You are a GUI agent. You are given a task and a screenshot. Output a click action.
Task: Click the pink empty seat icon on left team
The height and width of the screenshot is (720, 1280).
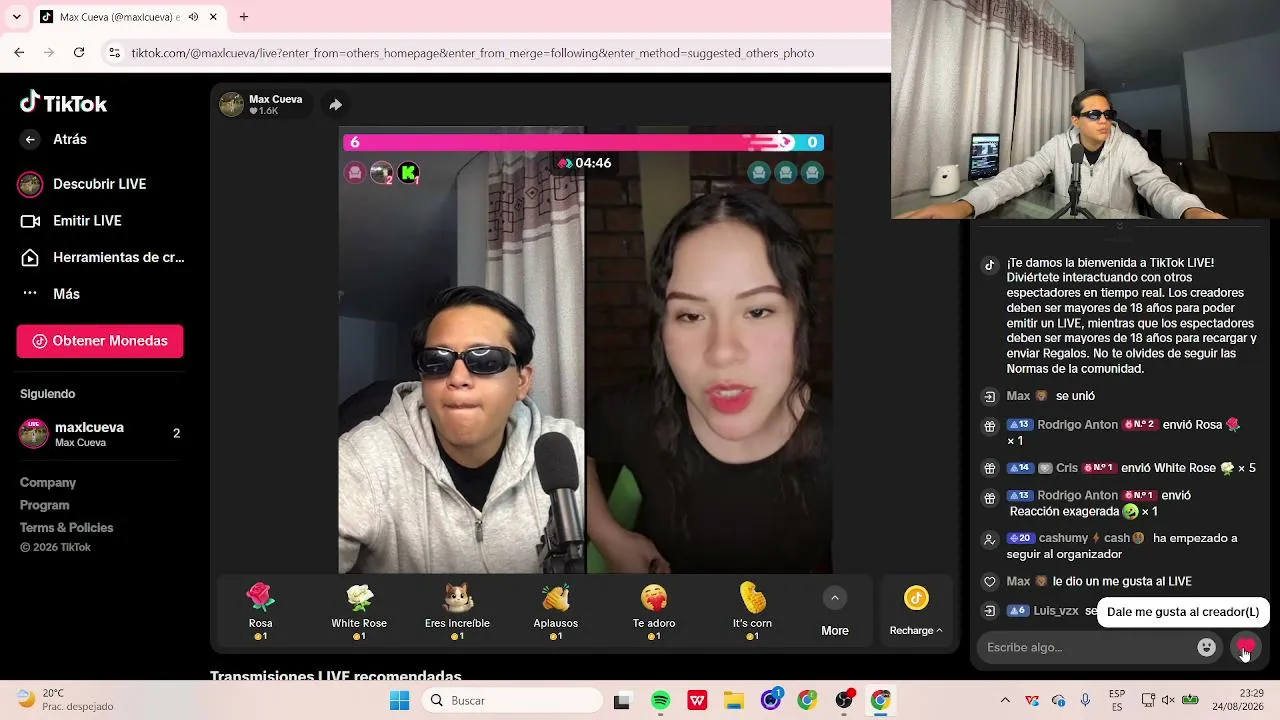point(354,173)
